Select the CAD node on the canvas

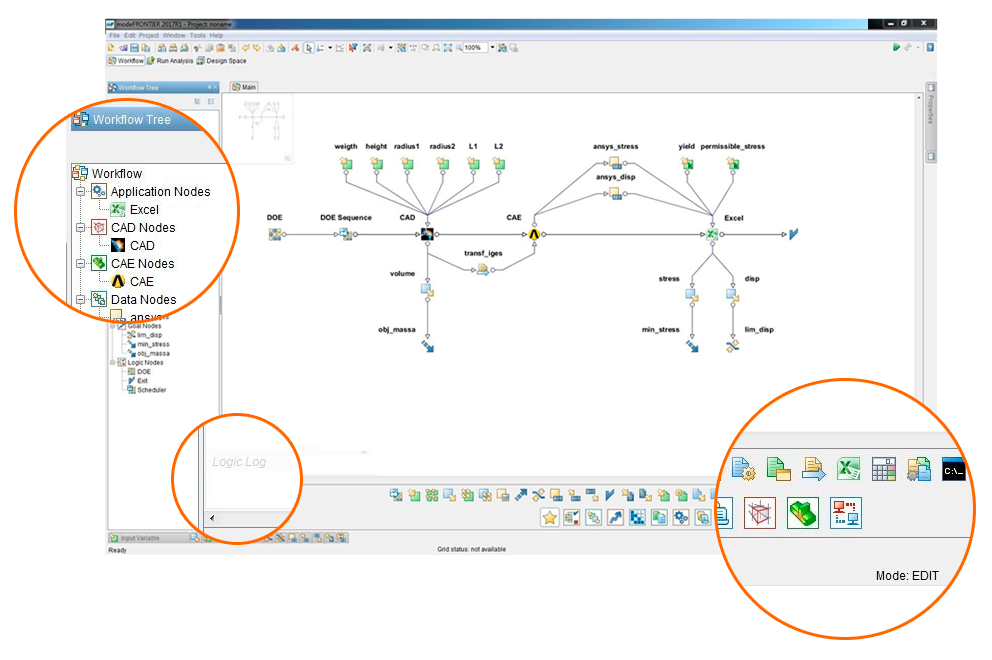coord(428,234)
